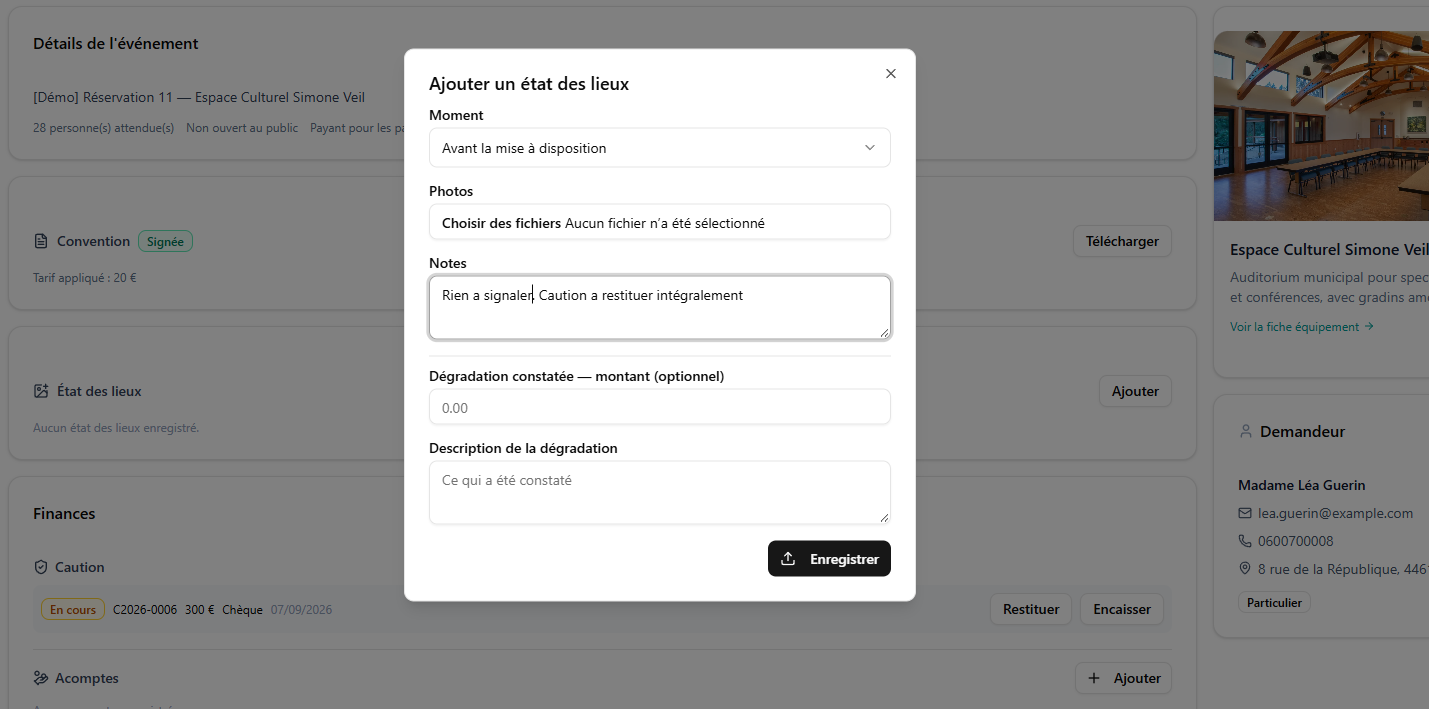The image size is (1429, 709).
Task: Click the Acomptes coins icon
Action: point(41,678)
